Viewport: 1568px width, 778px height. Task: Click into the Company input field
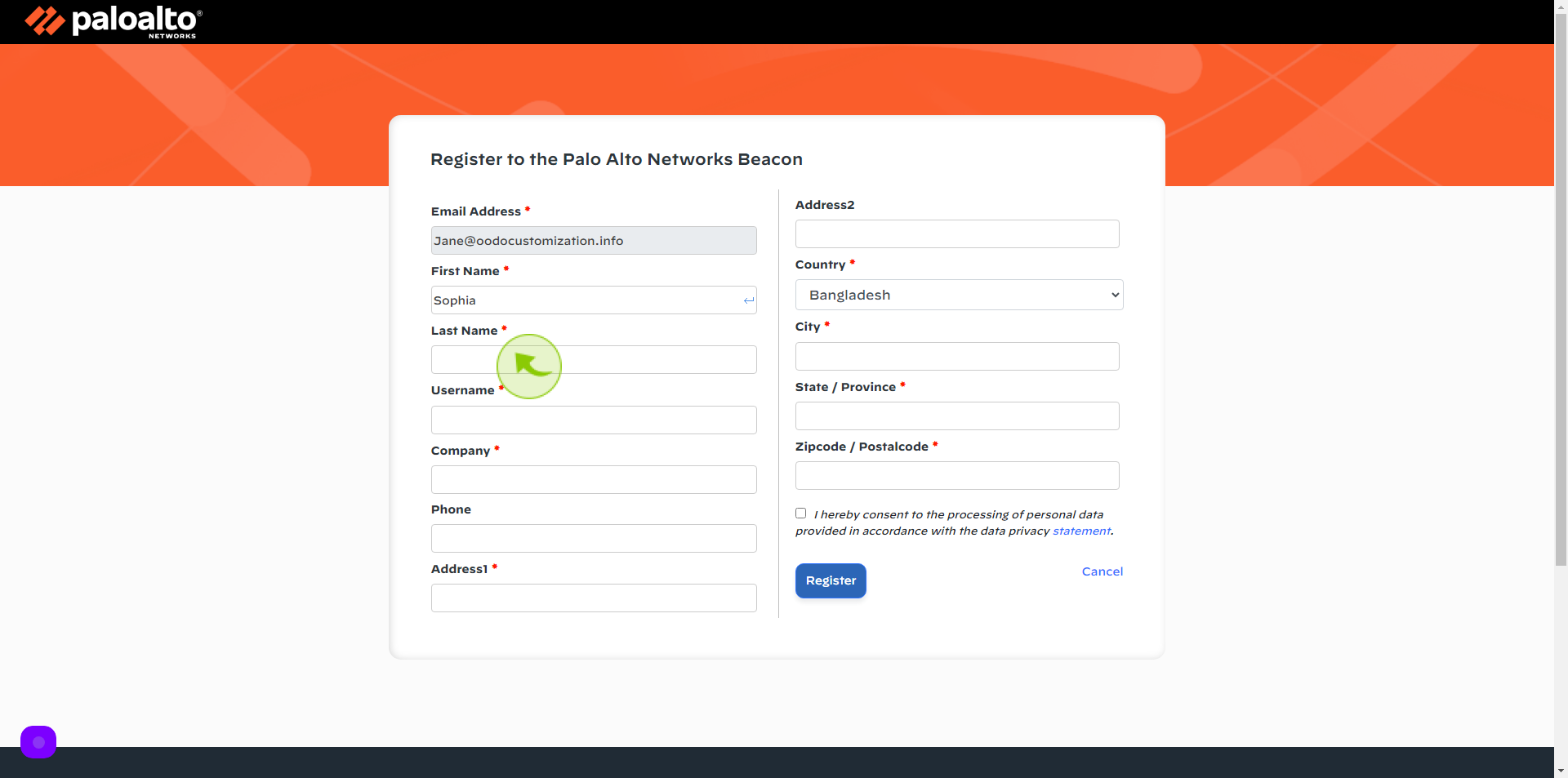[594, 479]
